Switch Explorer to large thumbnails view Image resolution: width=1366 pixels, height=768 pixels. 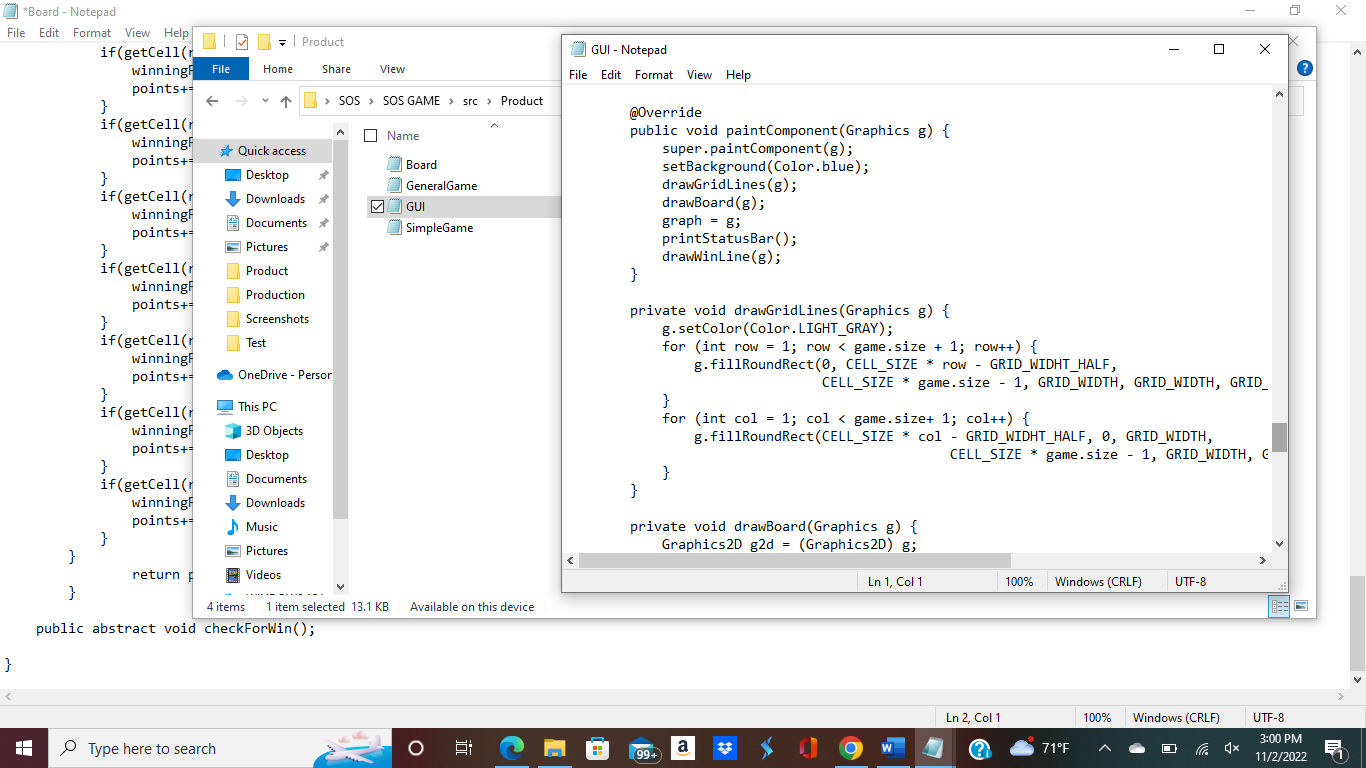pyautogui.click(x=1301, y=605)
